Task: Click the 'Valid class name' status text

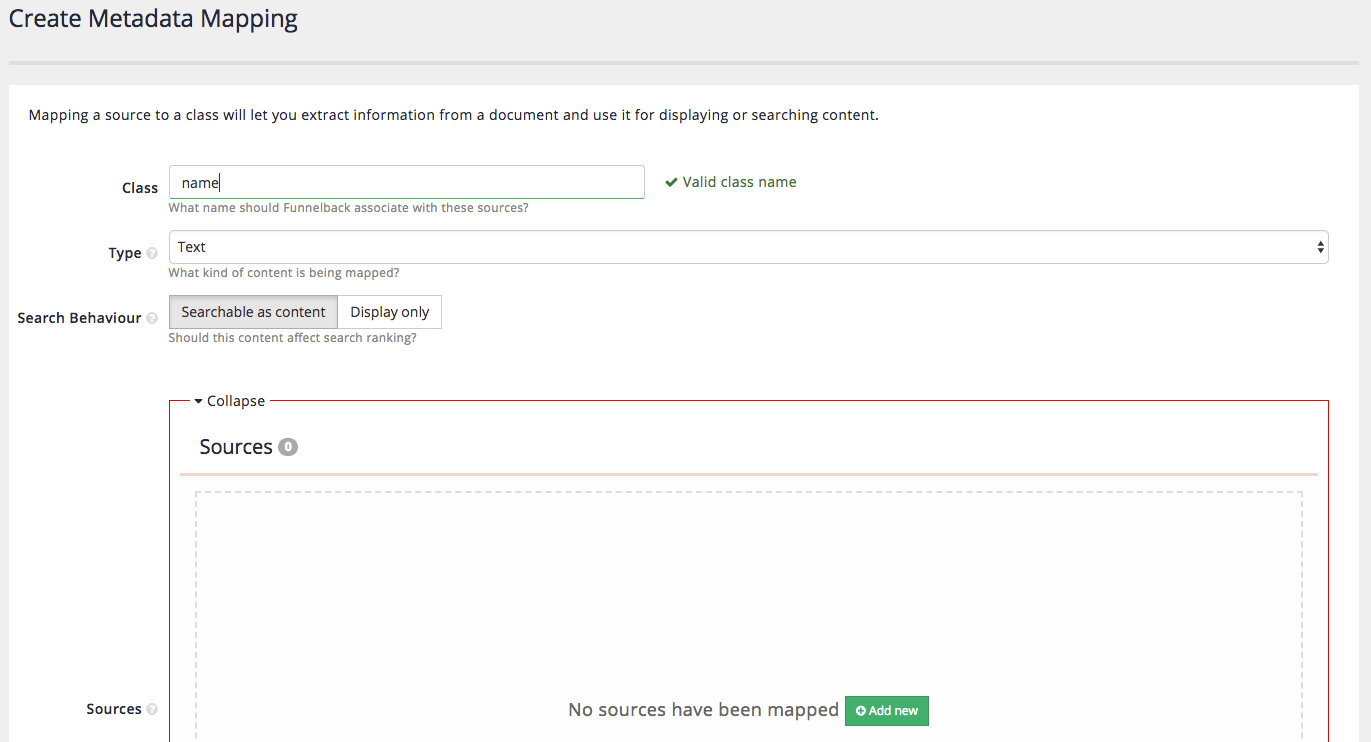Action: click(739, 182)
